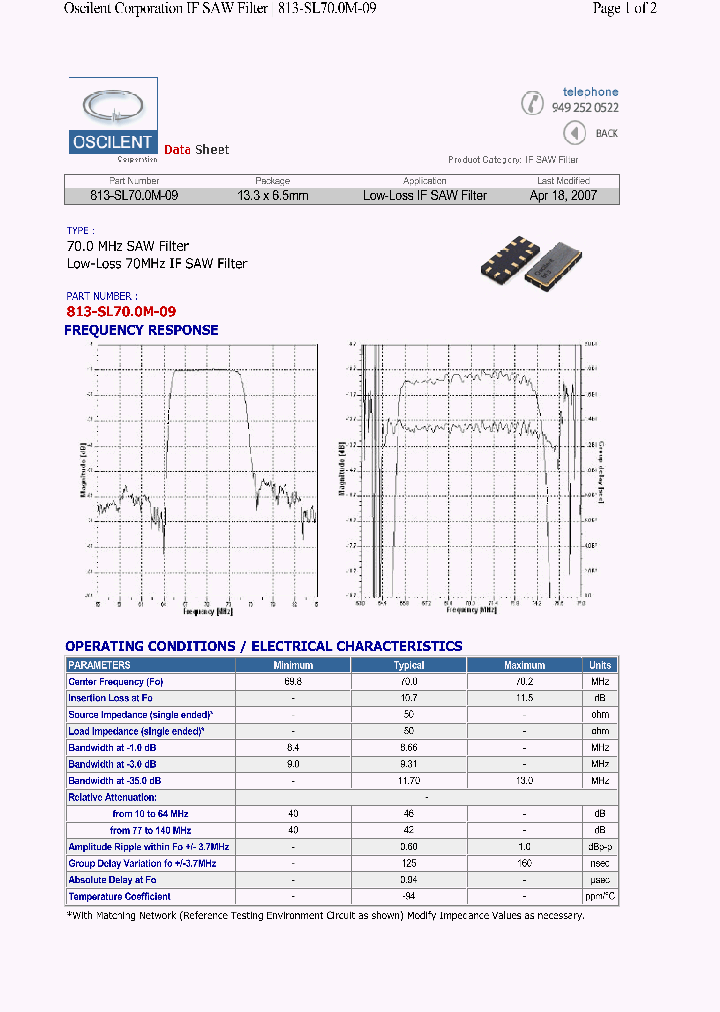The height and width of the screenshot is (1012, 720).
Task: Select the OPERATING CONDITIONS heading
Action: [264, 647]
